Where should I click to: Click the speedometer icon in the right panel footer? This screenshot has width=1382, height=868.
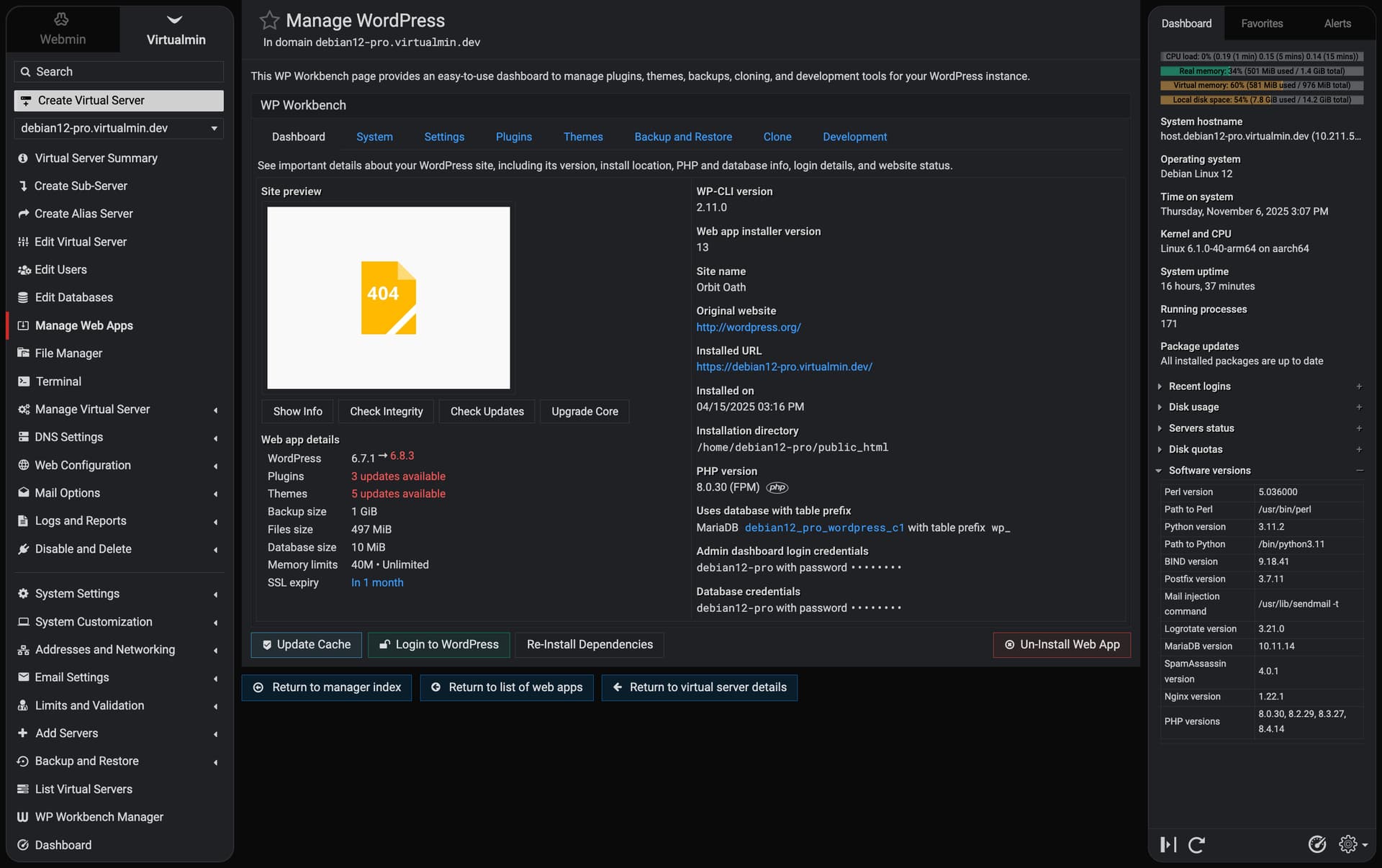[1316, 844]
